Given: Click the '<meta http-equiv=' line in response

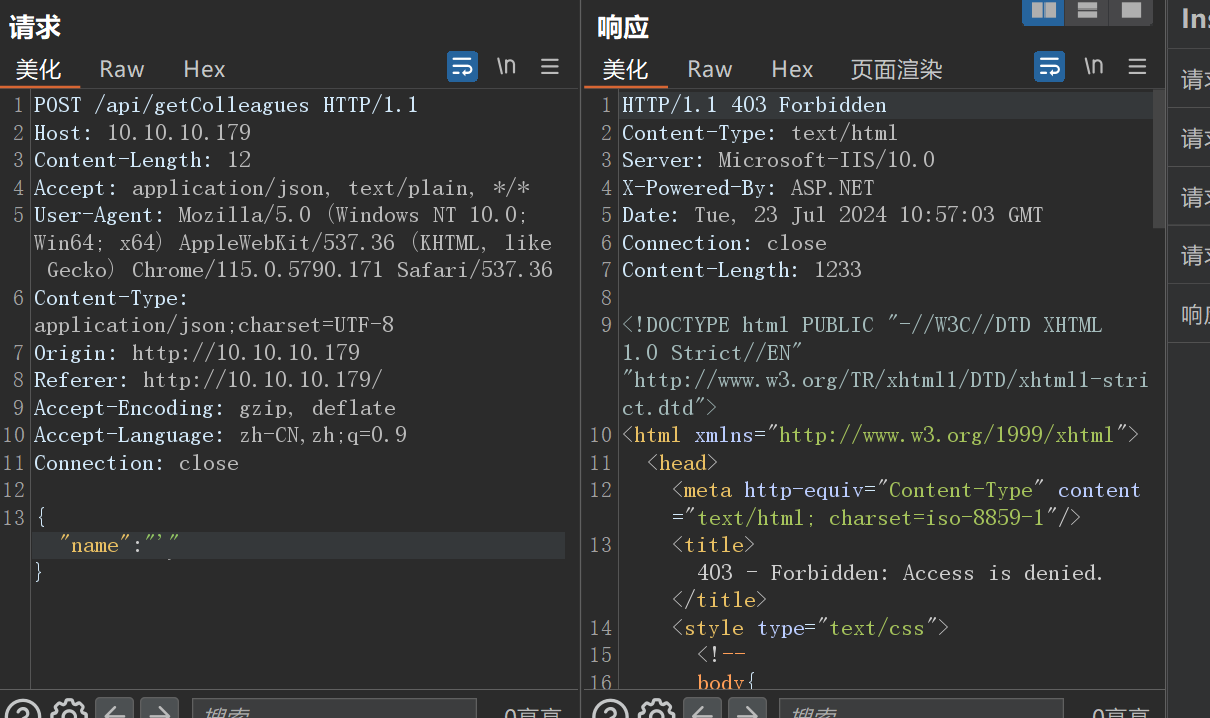Looking at the screenshot, I should [x=906, y=490].
